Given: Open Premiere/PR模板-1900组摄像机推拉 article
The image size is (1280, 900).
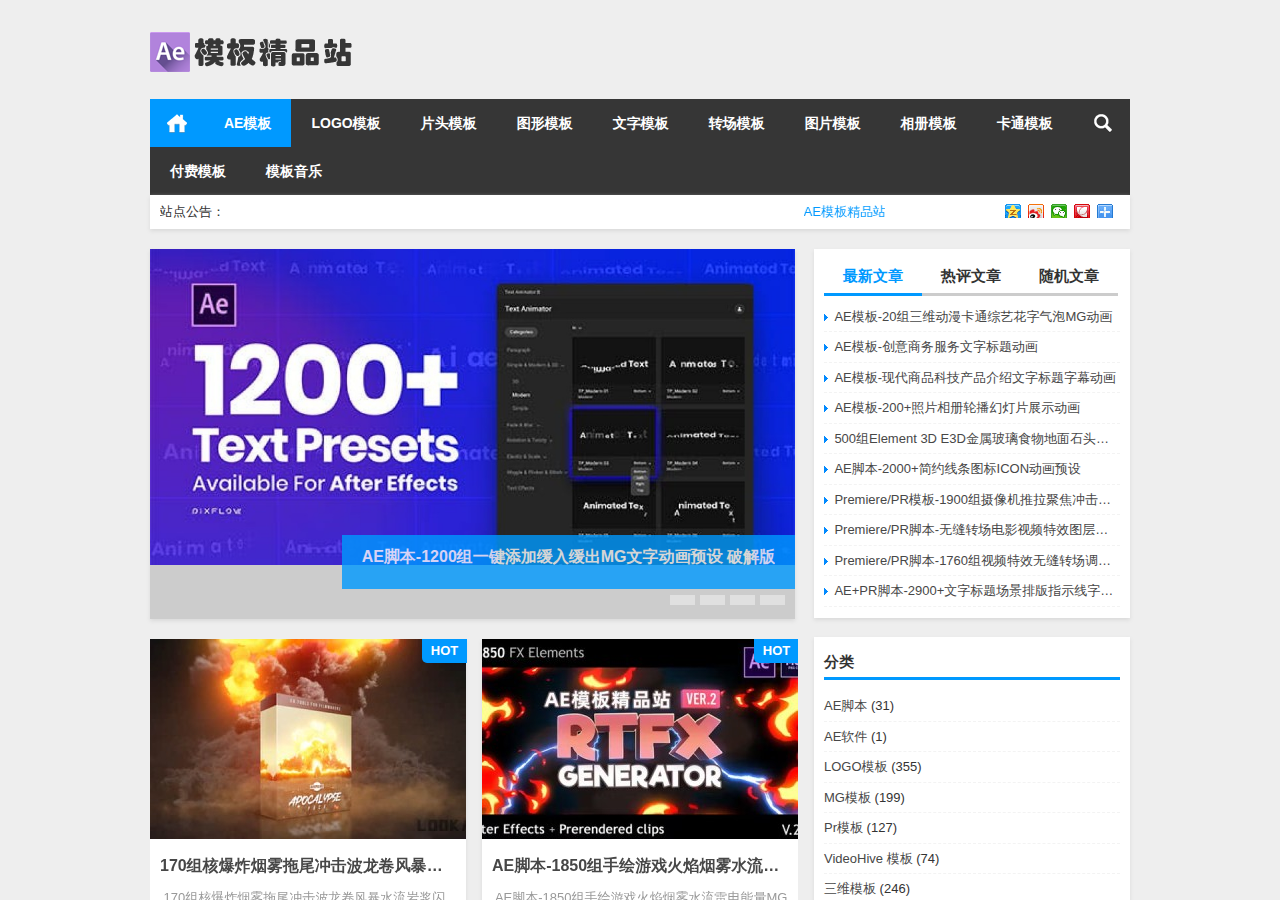Looking at the screenshot, I should (973, 500).
